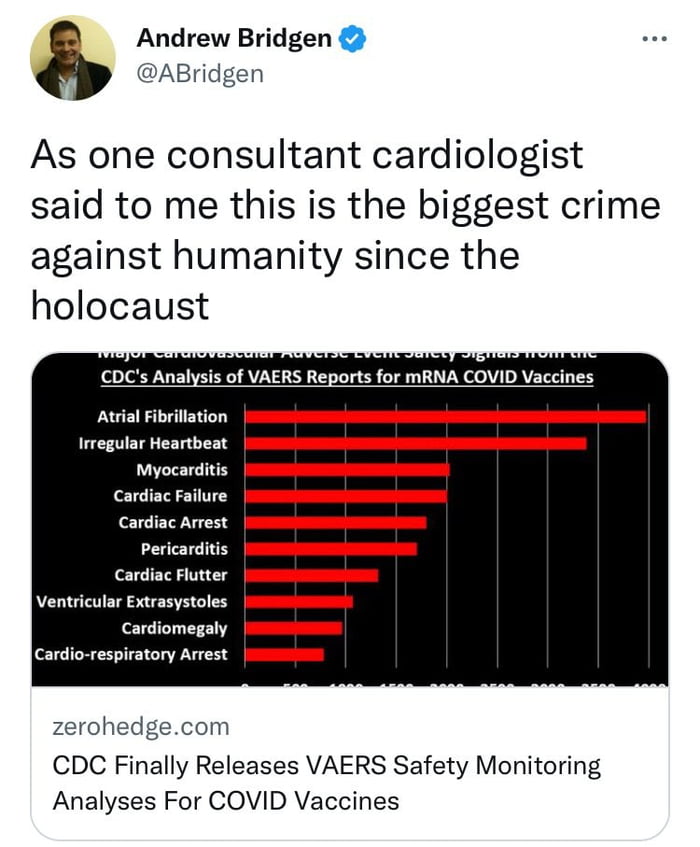The width and height of the screenshot is (700, 847).
Task: Click the Irregular Heartbeat red bar
Action: point(416,443)
